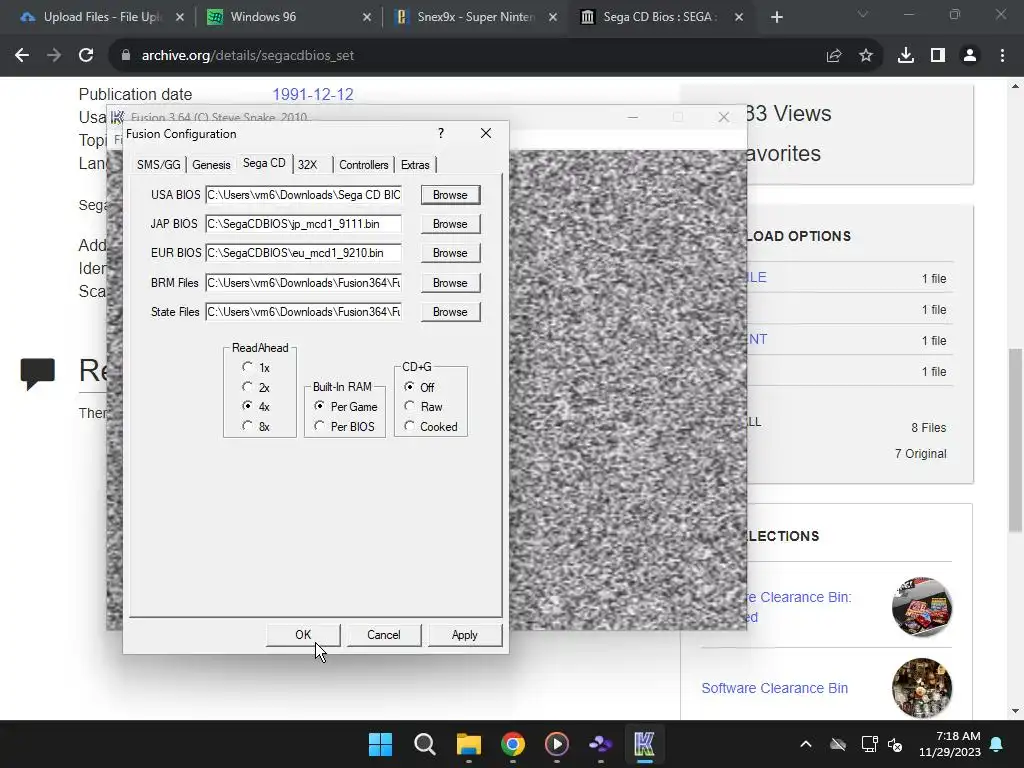Image resolution: width=1024 pixels, height=768 pixels.
Task: Cancel the Fusion Configuration dialog
Action: pos(383,635)
